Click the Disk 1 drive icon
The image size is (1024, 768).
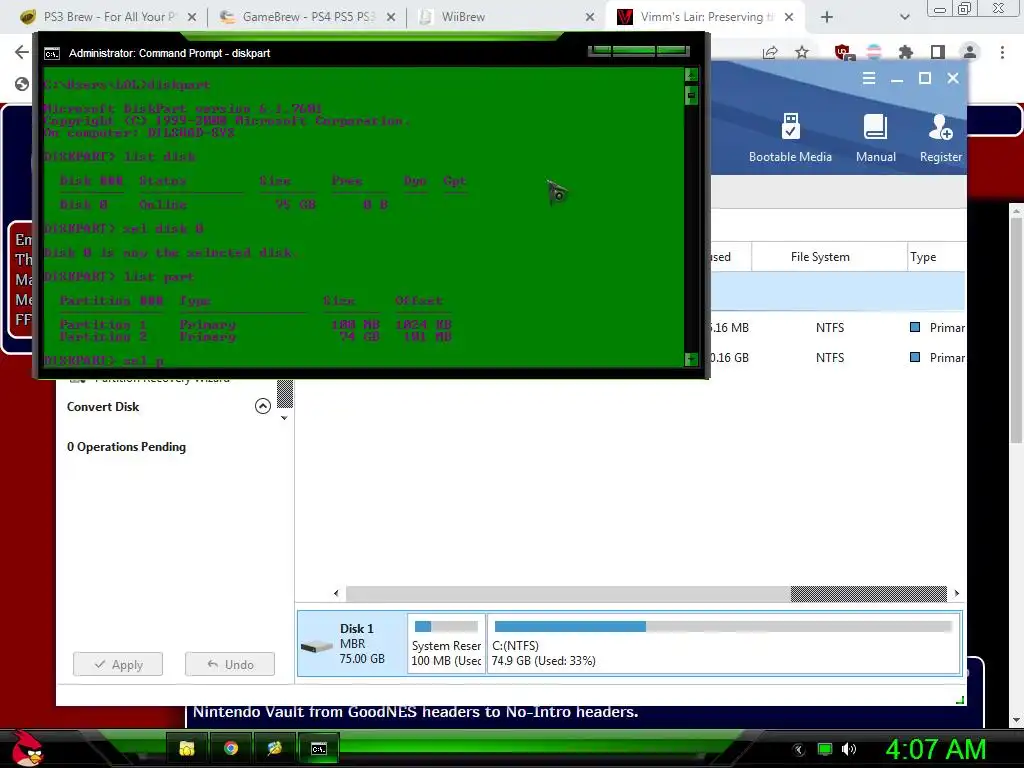coord(317,646)
